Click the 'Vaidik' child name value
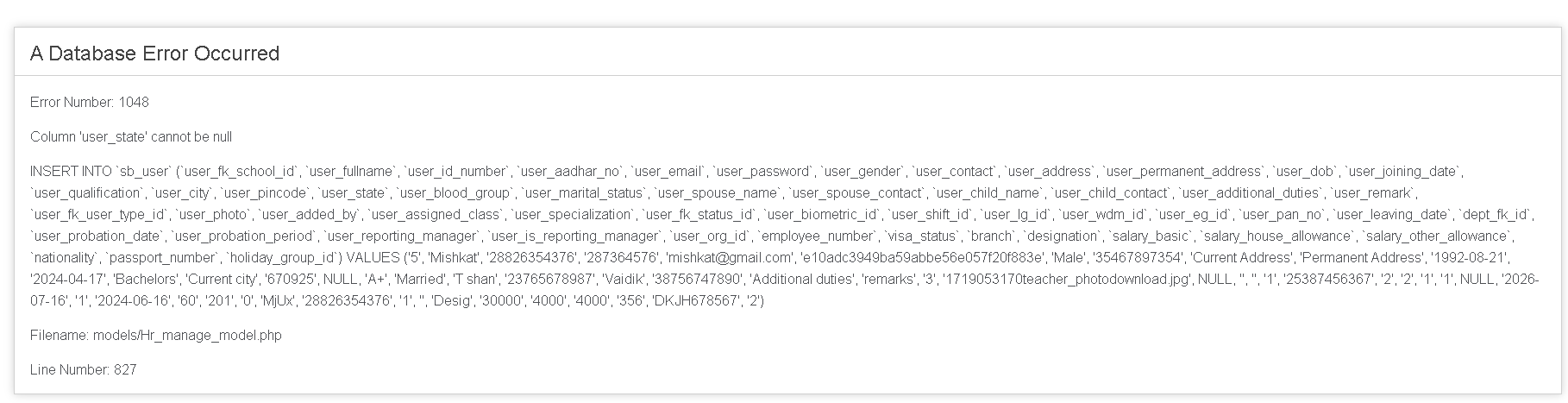The image size is (1568, 403). [618, 279]
